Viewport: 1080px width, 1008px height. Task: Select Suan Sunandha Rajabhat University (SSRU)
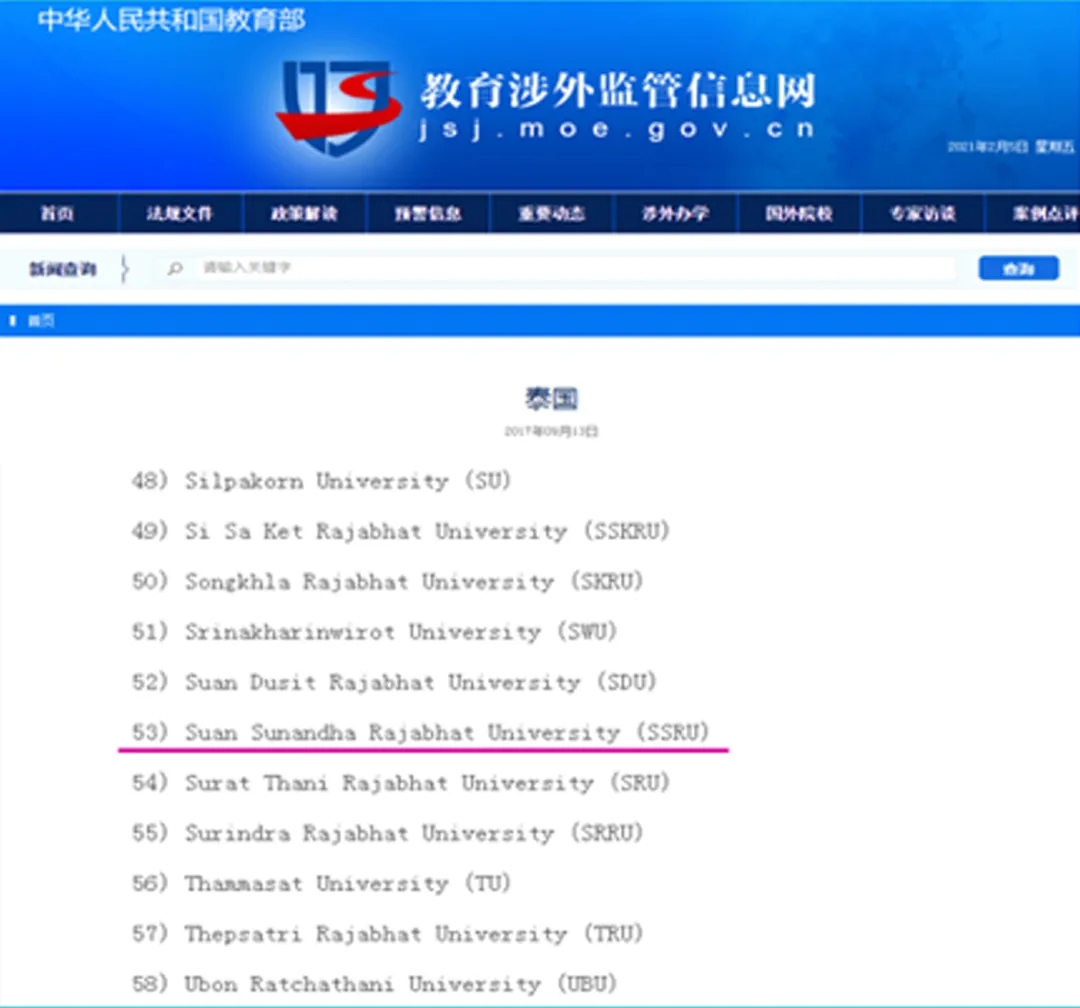coord(420,732)
